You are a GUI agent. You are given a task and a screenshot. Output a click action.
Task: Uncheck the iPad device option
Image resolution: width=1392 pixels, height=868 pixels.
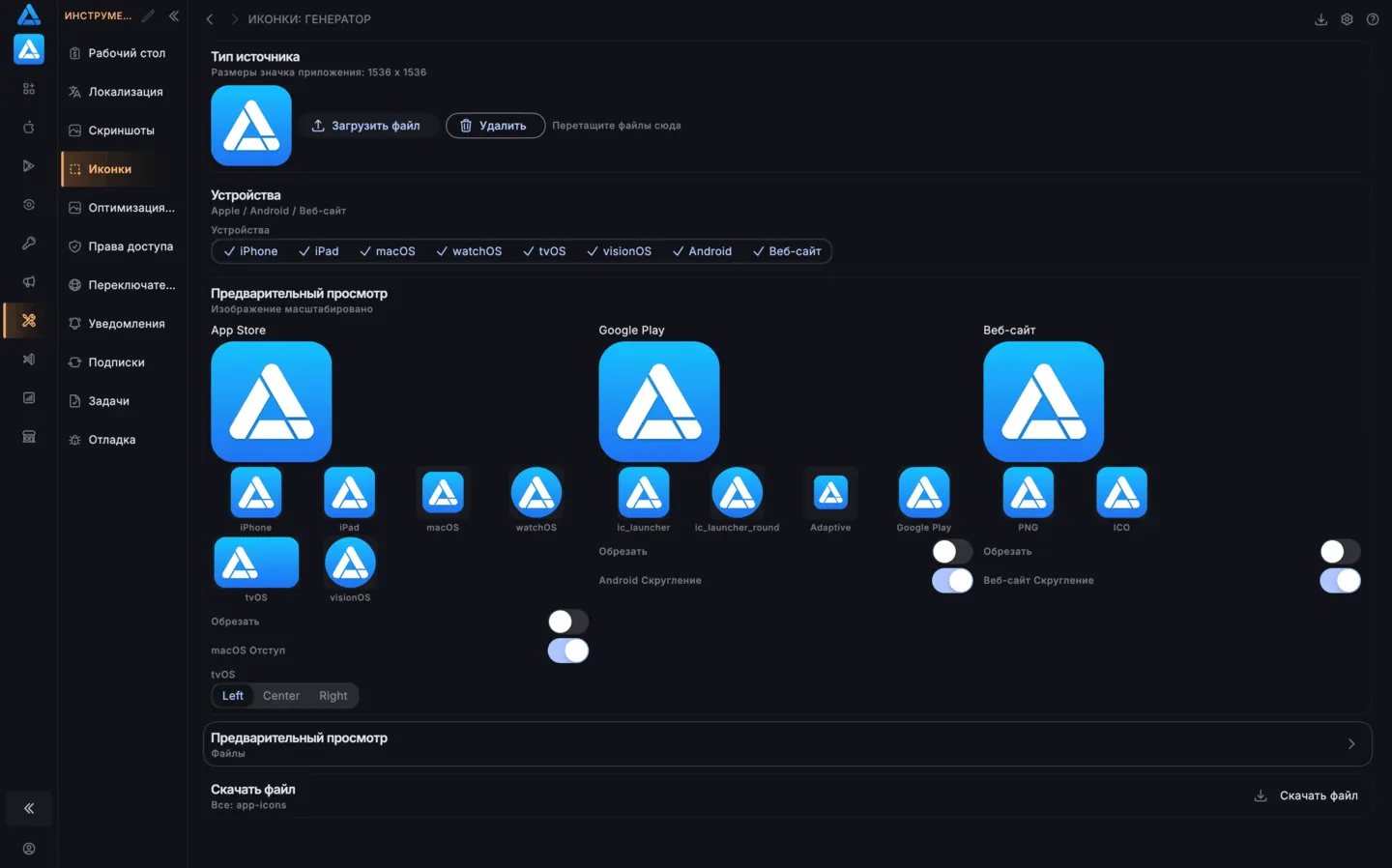coord(319,251)
